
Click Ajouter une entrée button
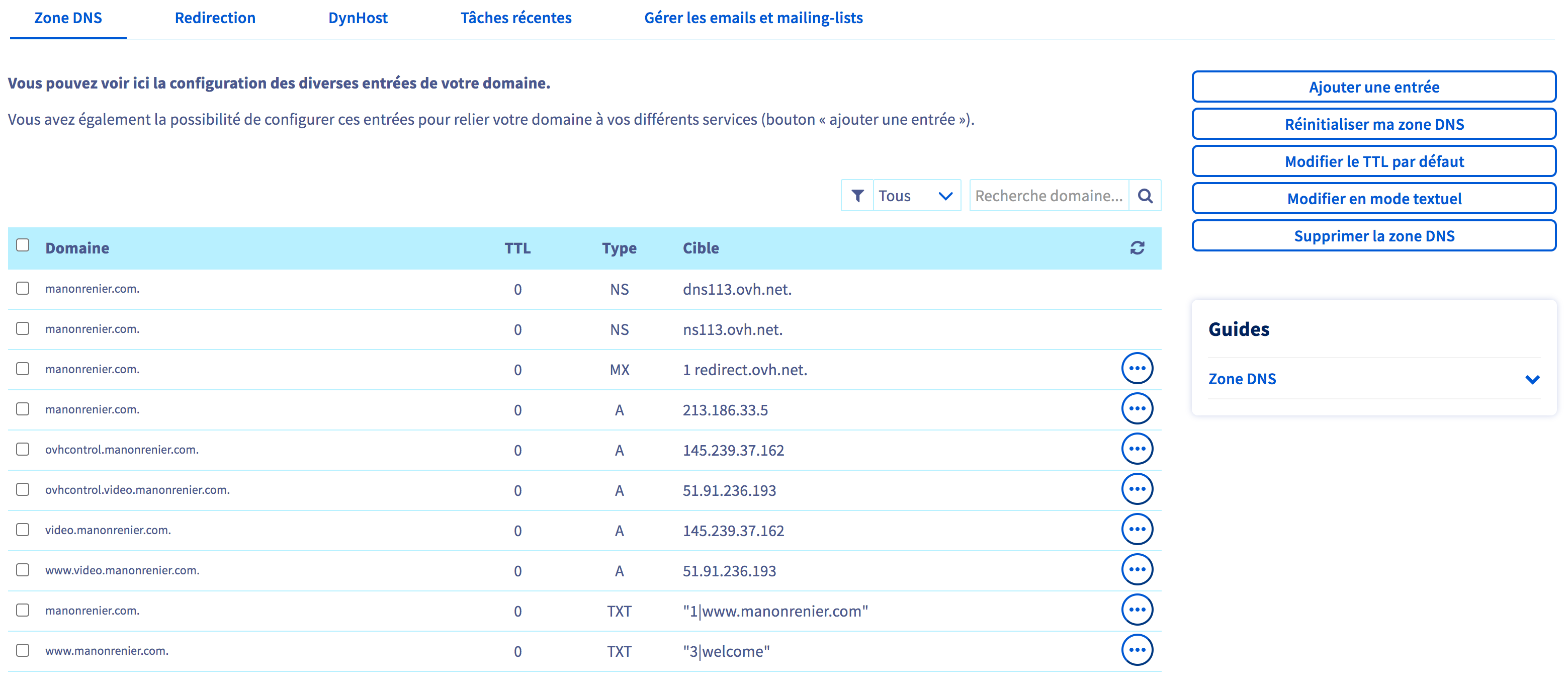point(1373,87)
